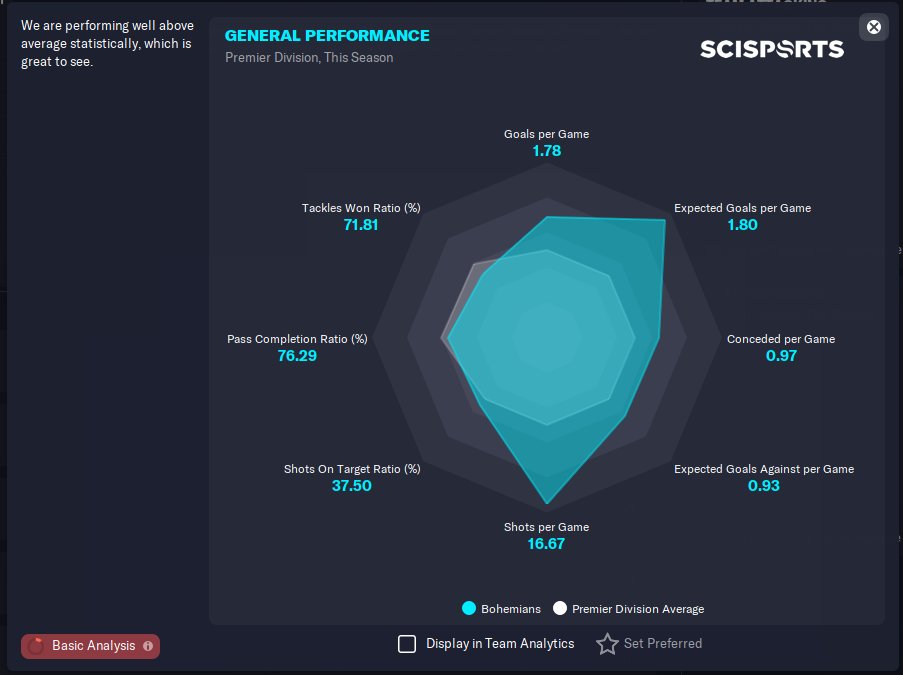903x675 pixels.
Task: Select the Shots per Game value 16.67
Action: 546,544
